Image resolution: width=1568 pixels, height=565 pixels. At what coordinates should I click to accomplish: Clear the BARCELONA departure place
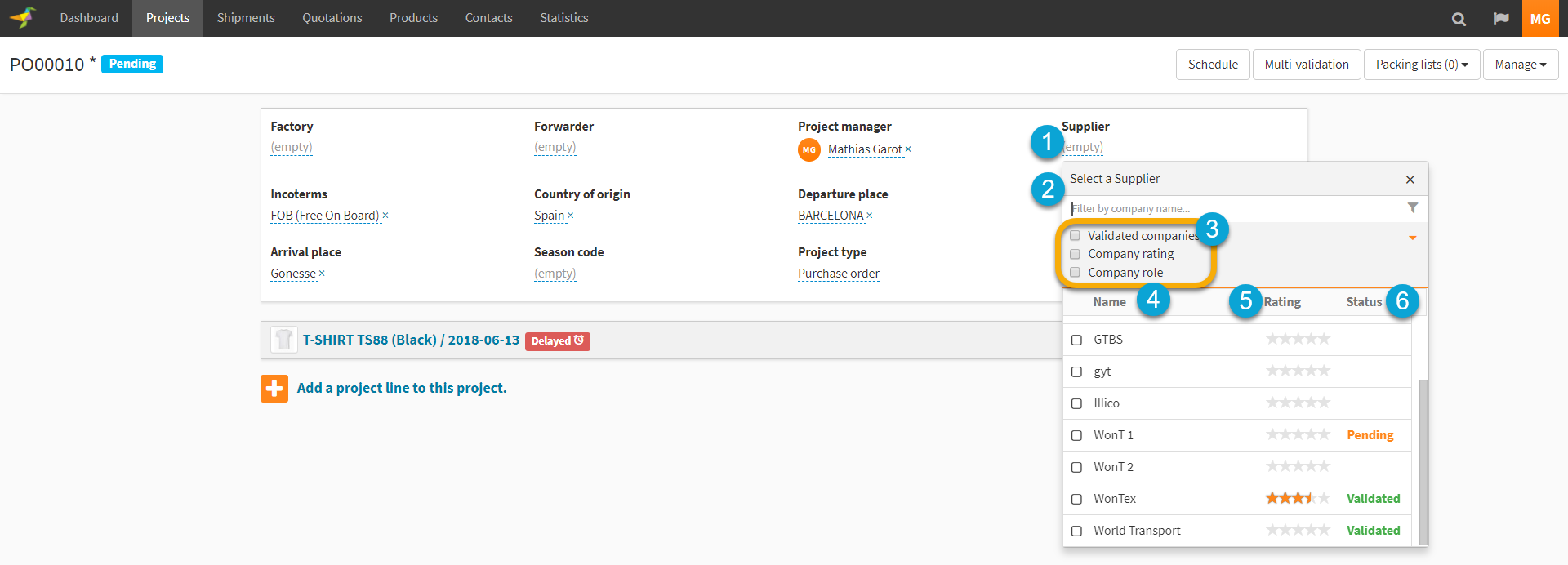coord(870,216)
